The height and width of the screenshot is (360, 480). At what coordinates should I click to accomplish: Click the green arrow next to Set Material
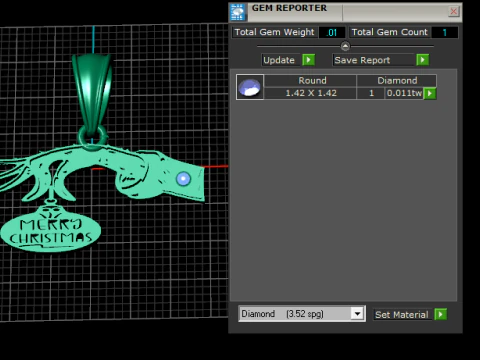pos(441,314)
